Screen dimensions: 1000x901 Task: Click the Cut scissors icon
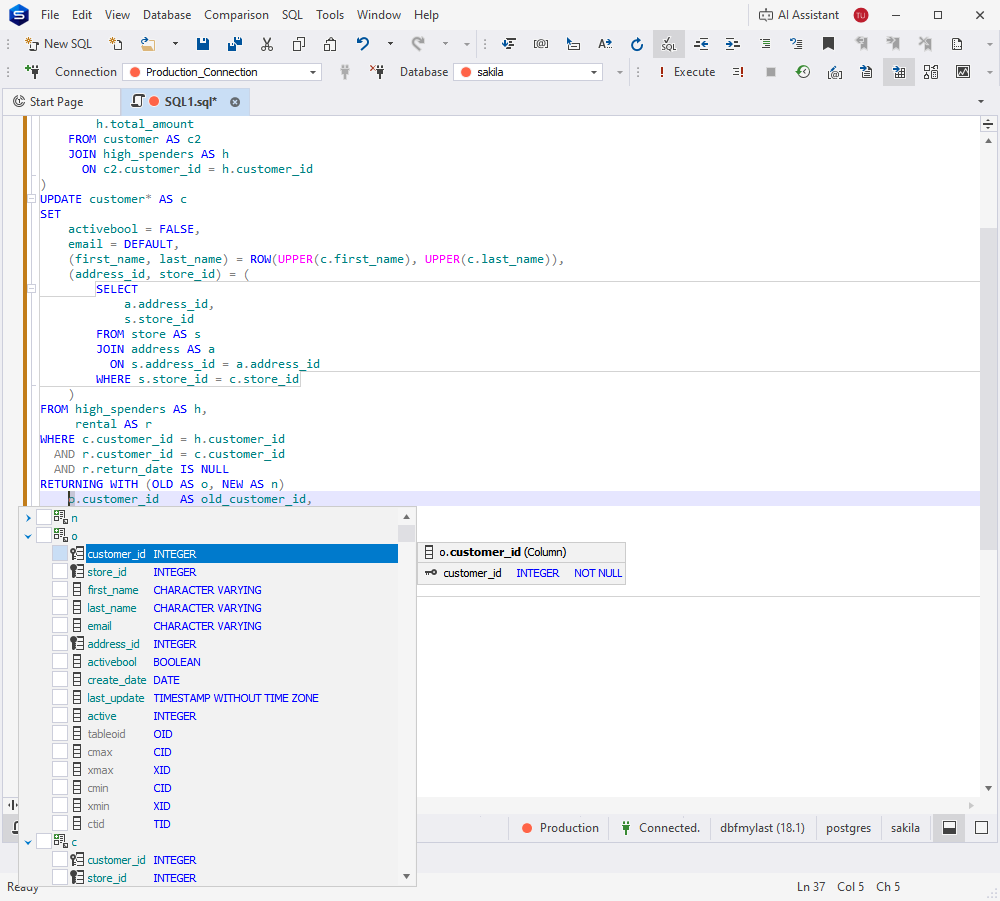(267, 44)
